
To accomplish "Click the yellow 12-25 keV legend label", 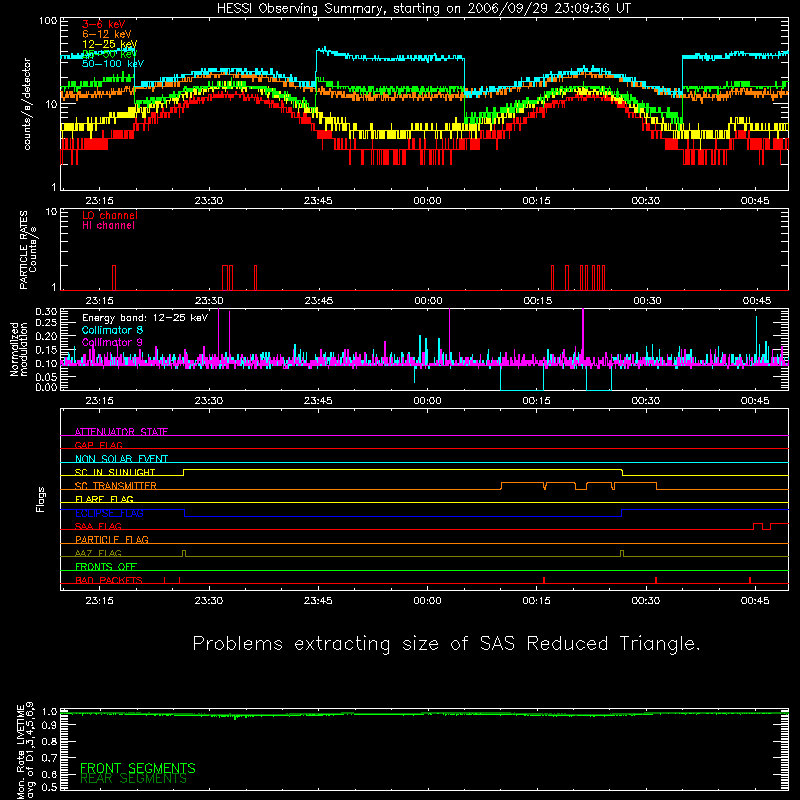I will [x=110, y=44].
